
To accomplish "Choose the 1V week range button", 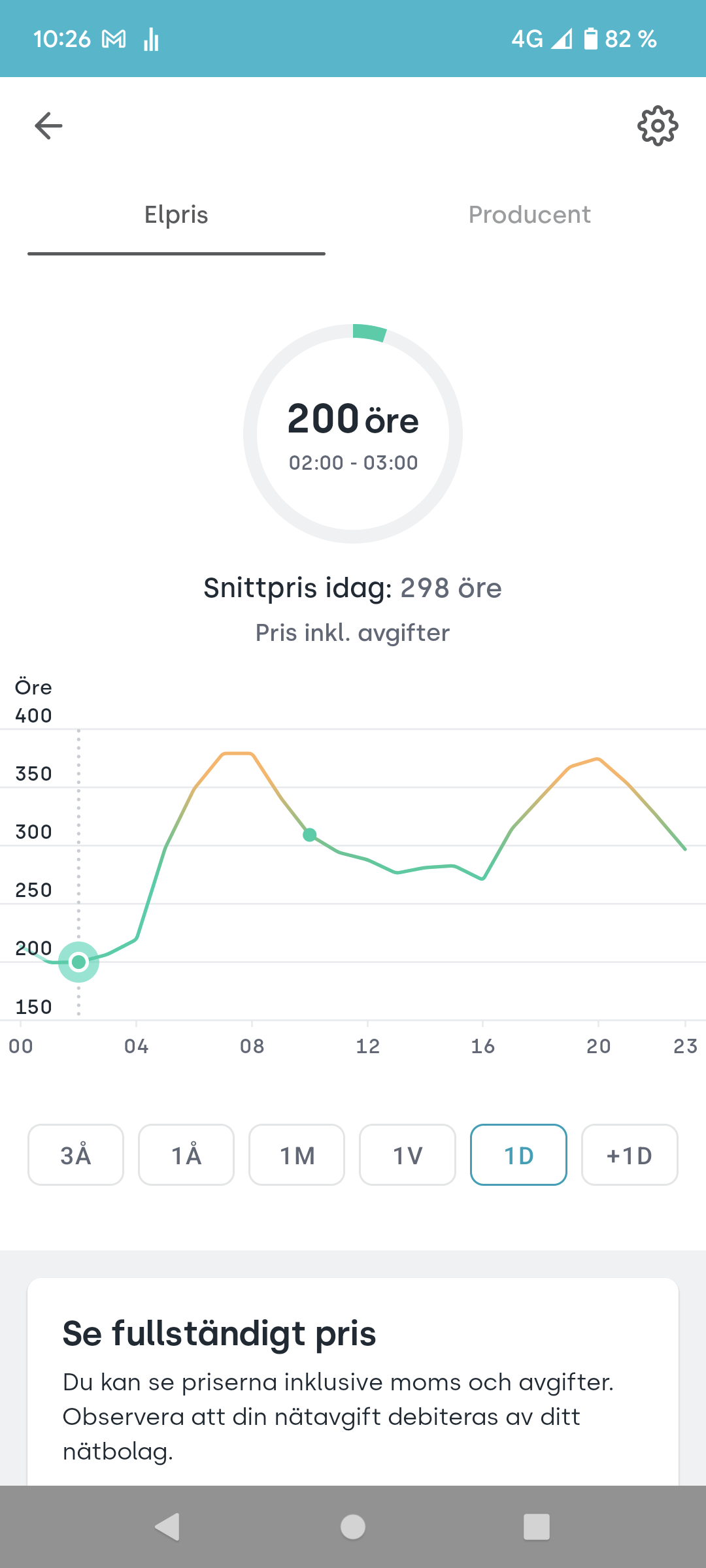I will tap(407, 1154).
